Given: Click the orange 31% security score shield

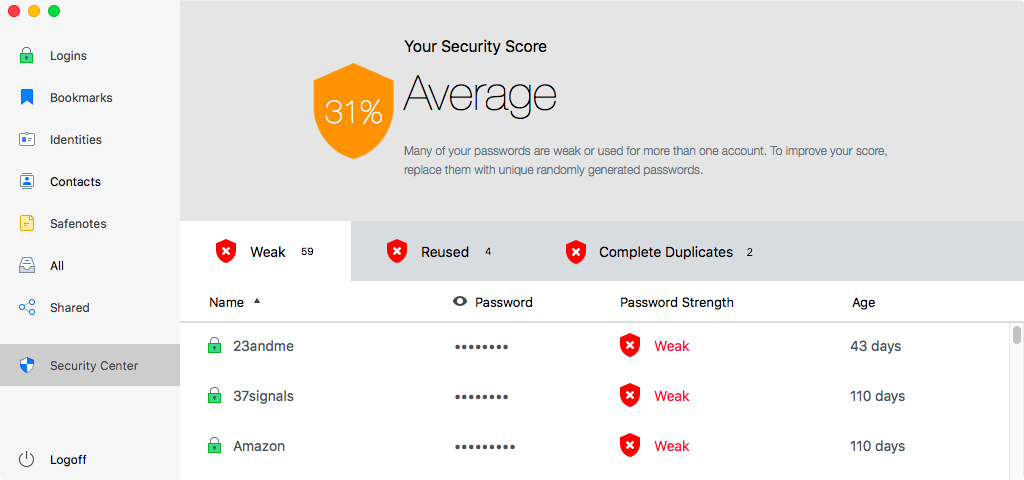Looking at the screenshot, I should (353, 111).
